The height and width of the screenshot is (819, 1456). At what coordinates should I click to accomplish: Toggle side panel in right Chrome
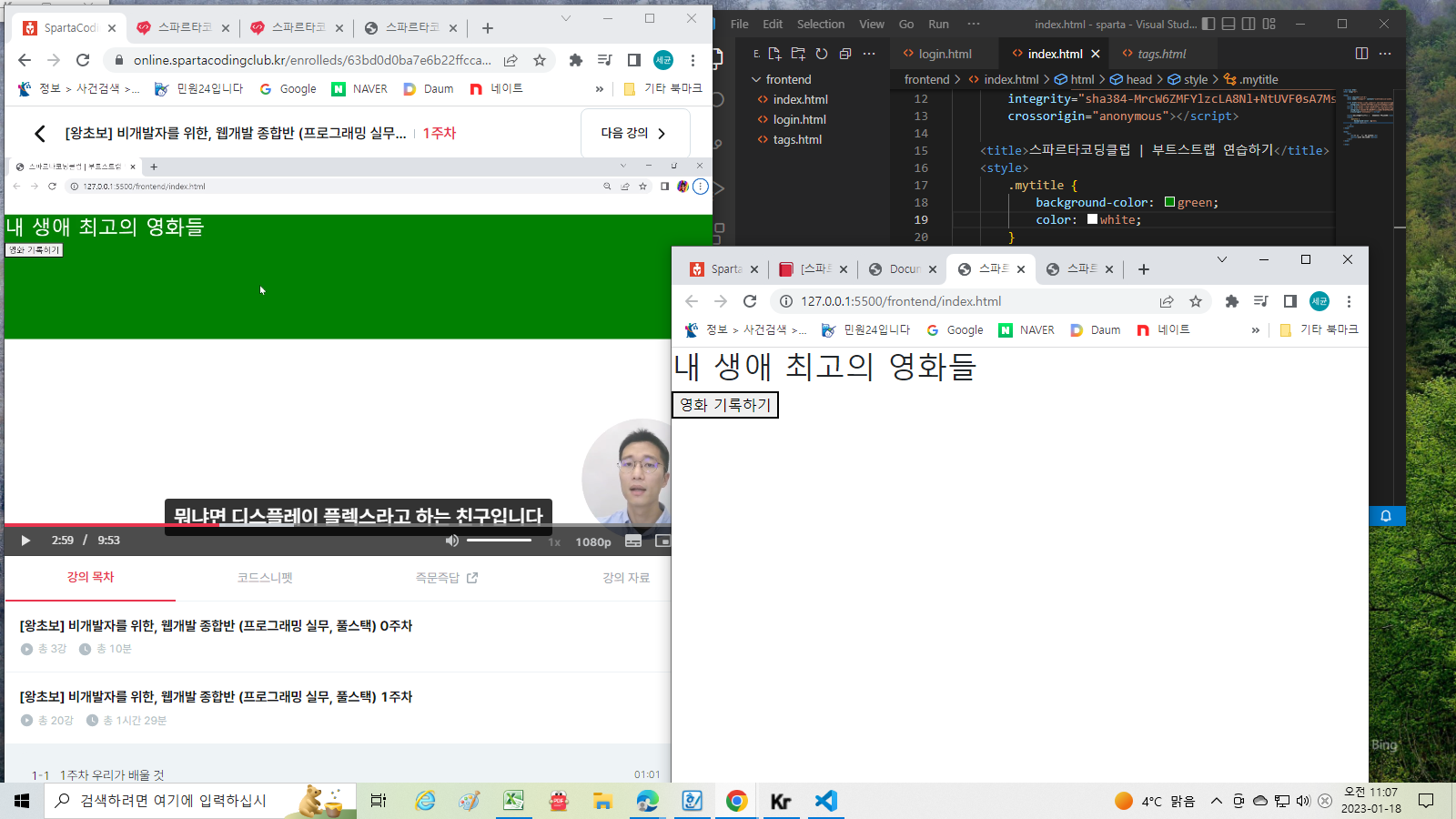click(1290, 301)
